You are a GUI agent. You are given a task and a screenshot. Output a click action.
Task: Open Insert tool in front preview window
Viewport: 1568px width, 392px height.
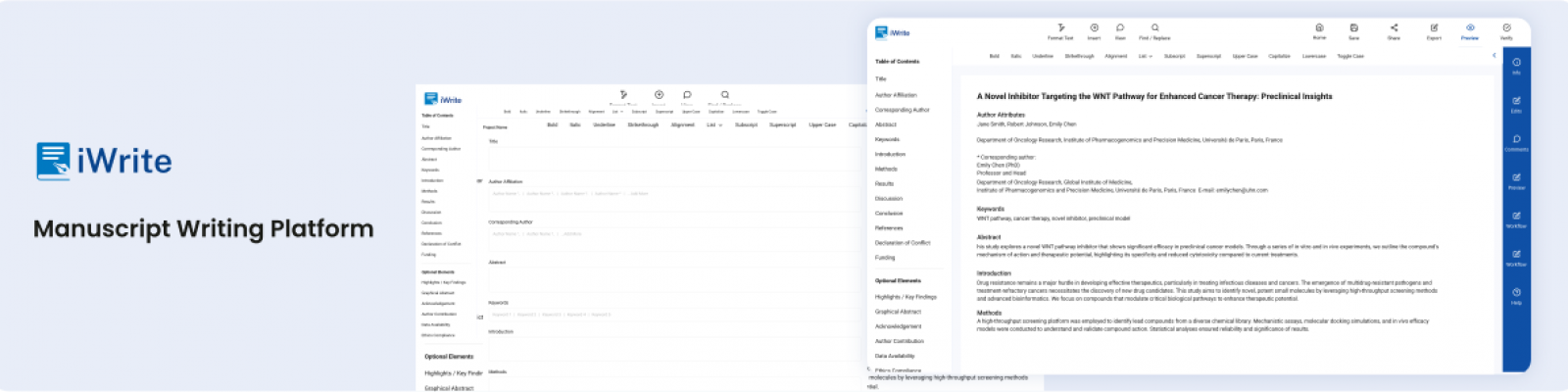pyautogui.click(x=1094, y=31)
